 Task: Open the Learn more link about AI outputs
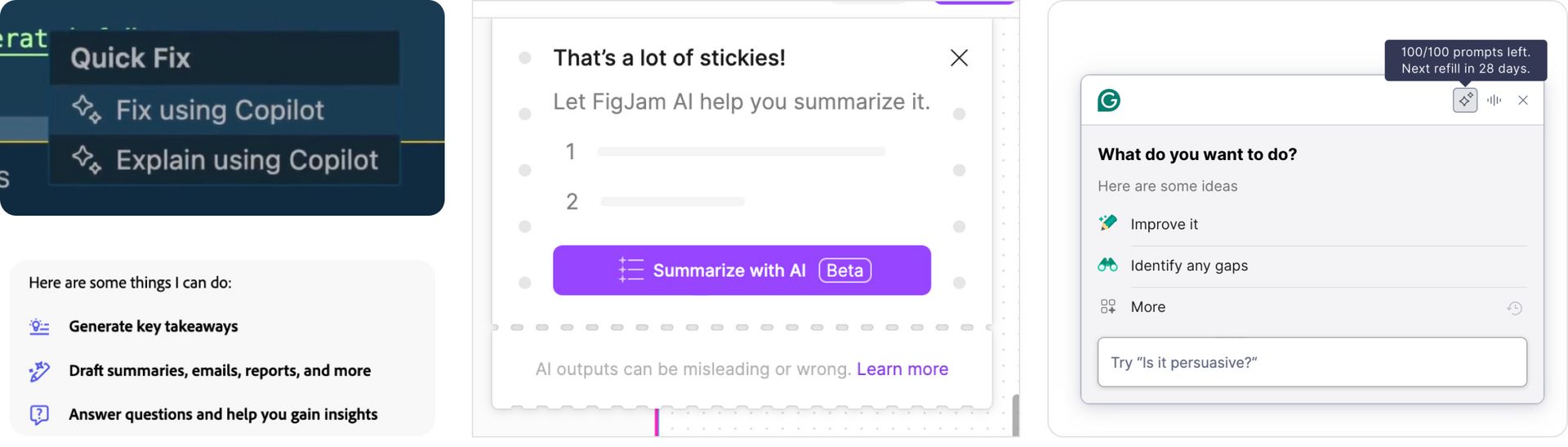(x=902, y=369)
